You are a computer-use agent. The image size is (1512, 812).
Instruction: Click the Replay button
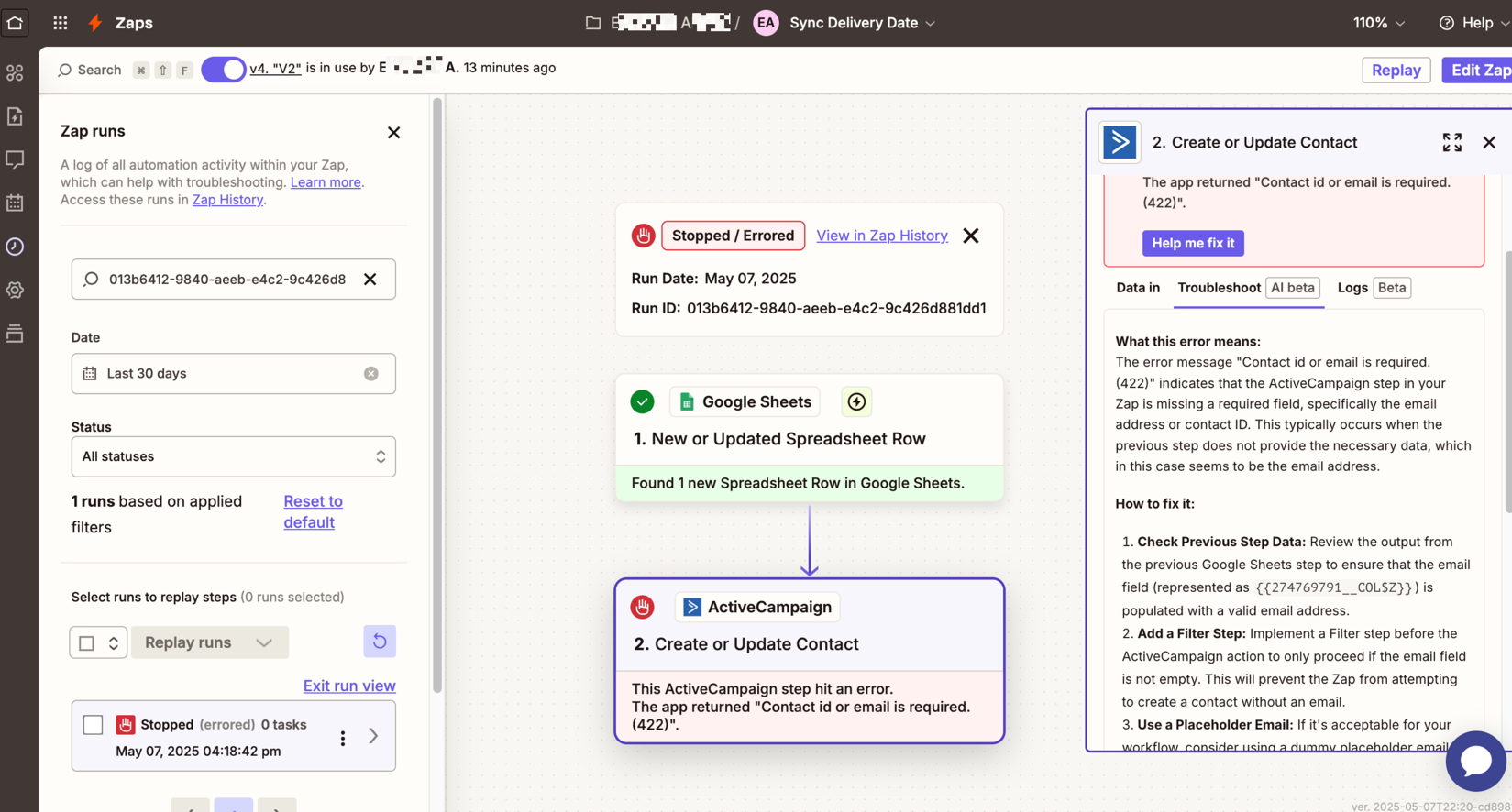click(1396, 71)
